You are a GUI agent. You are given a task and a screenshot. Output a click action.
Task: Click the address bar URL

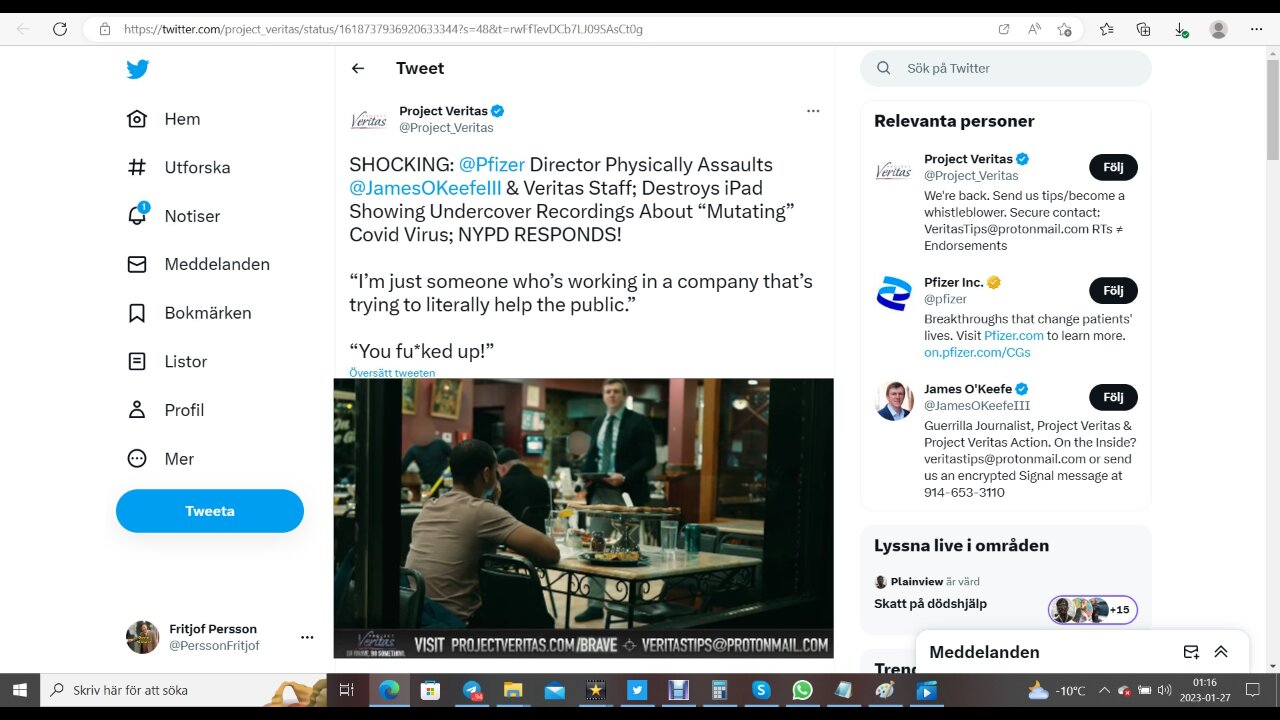point(383,29)
